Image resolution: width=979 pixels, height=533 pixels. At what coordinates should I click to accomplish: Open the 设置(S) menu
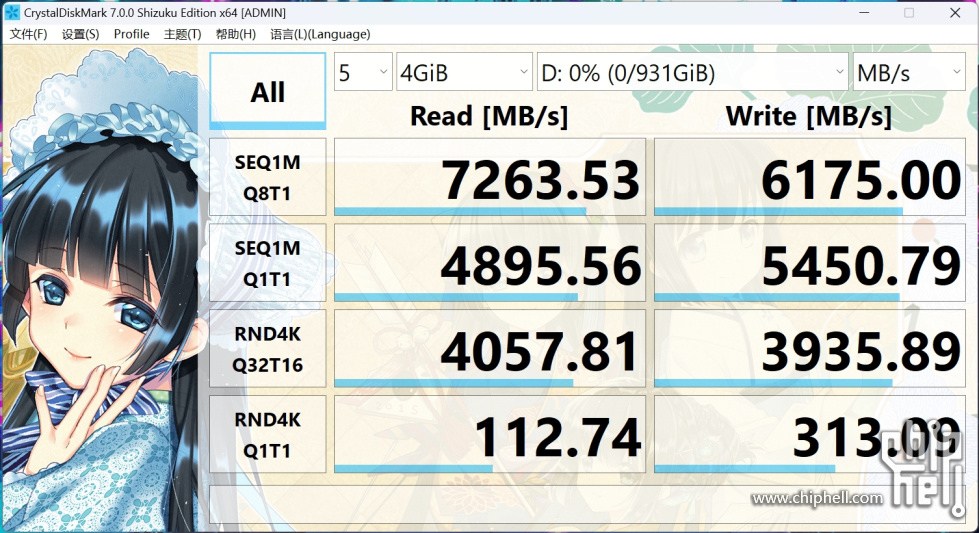point(81,34)
